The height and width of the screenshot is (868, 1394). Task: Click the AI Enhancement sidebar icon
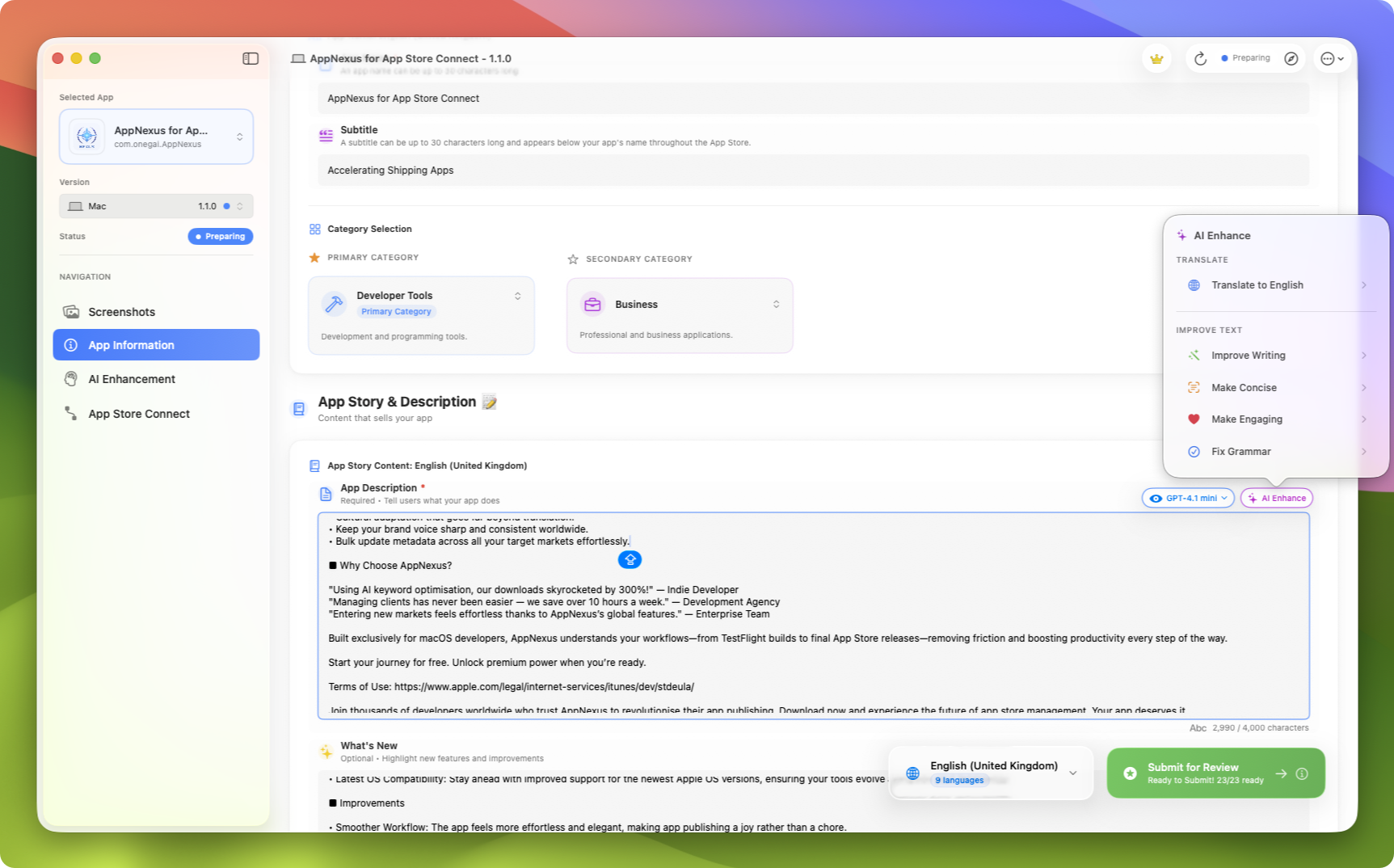tap(70, 378)
